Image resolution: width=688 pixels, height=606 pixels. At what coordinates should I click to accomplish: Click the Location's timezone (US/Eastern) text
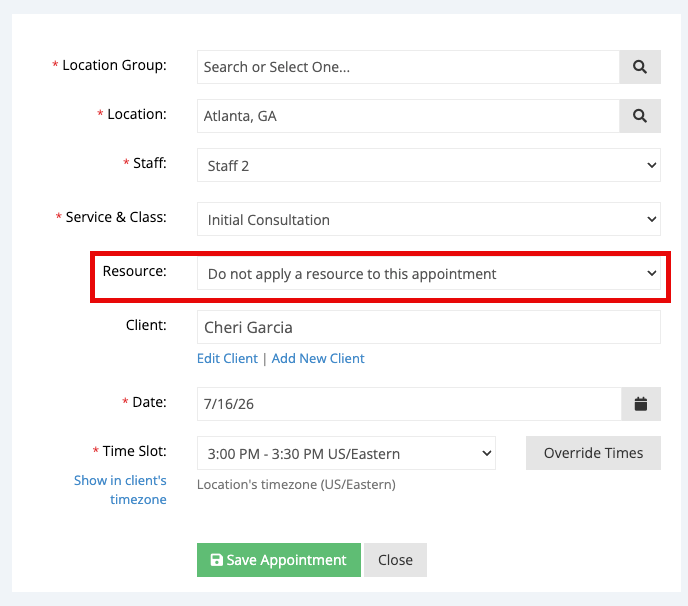[x=296, y=484]
